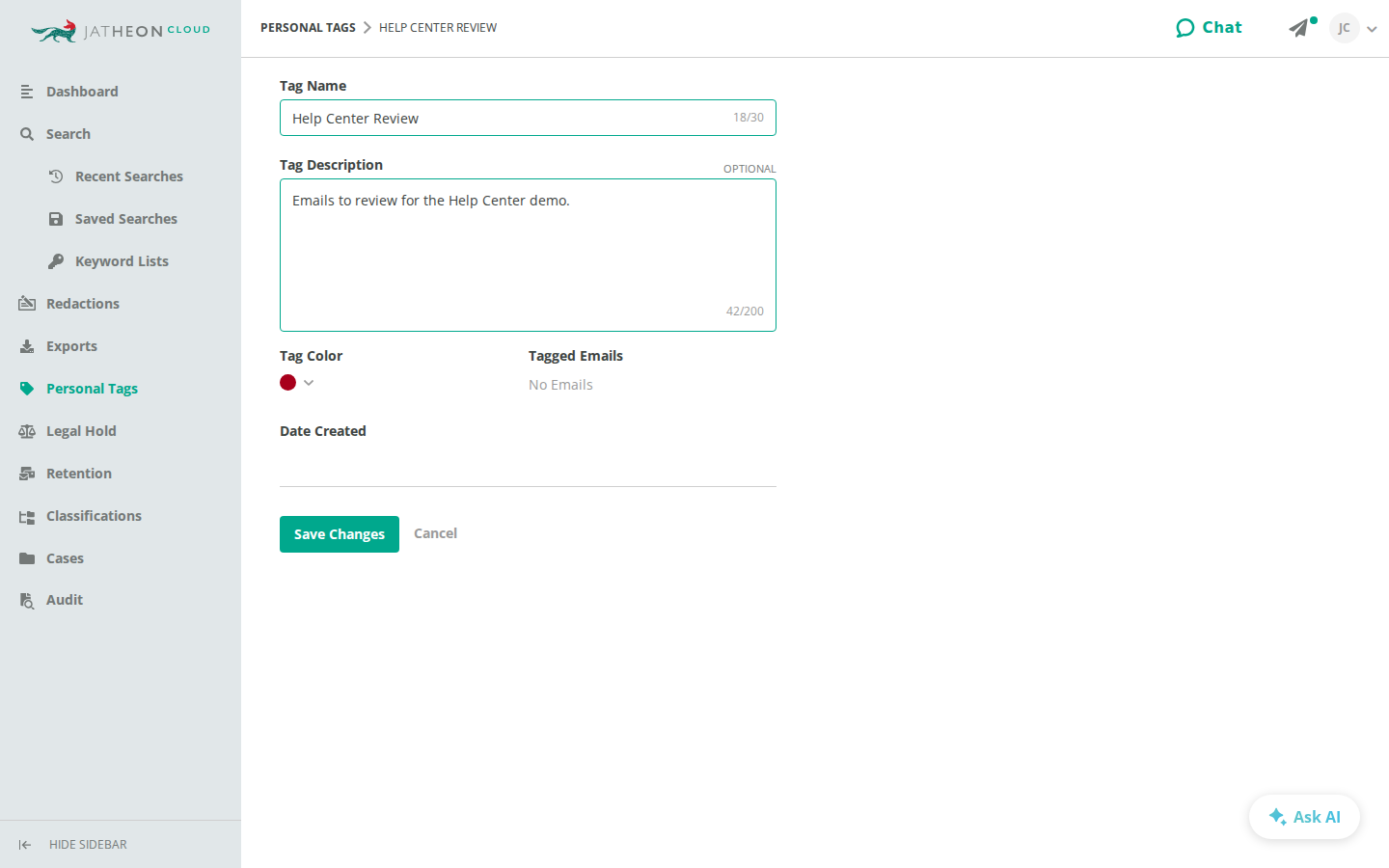Click the Saved Searches floppy disk icon
1389x868 pixels.
(x=56, y=219)
